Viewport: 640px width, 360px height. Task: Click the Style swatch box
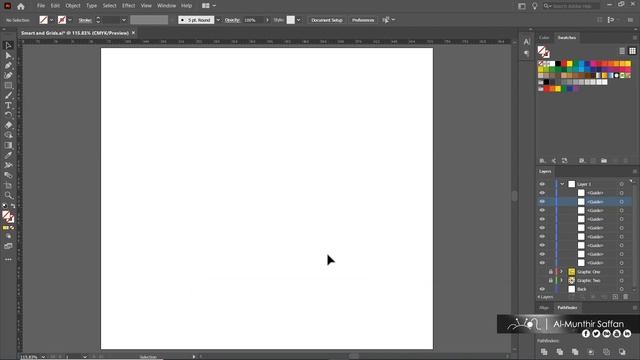291,20
